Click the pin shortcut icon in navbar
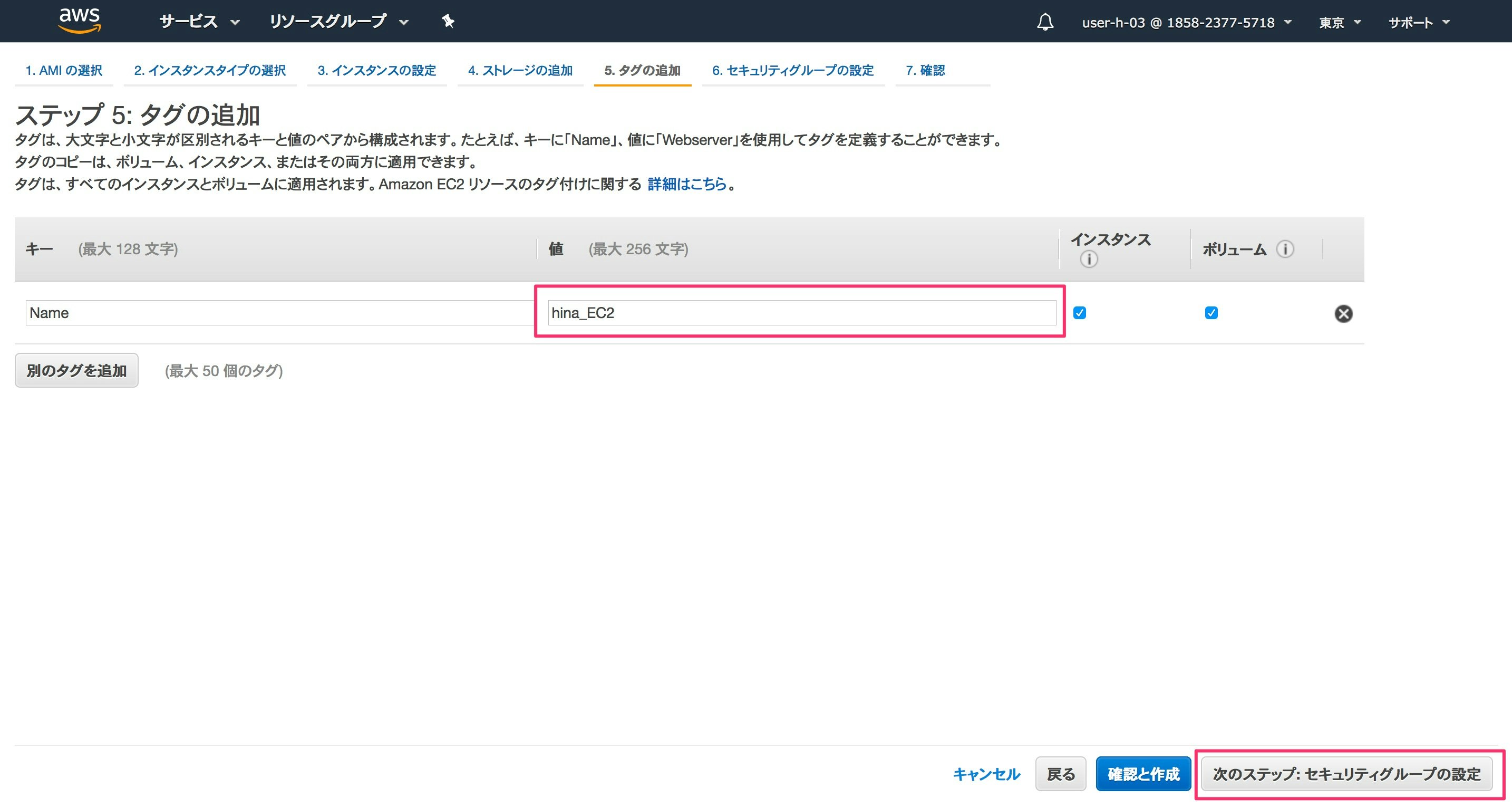The height and width of the screenshot is (807, 1512). [448, 22]
